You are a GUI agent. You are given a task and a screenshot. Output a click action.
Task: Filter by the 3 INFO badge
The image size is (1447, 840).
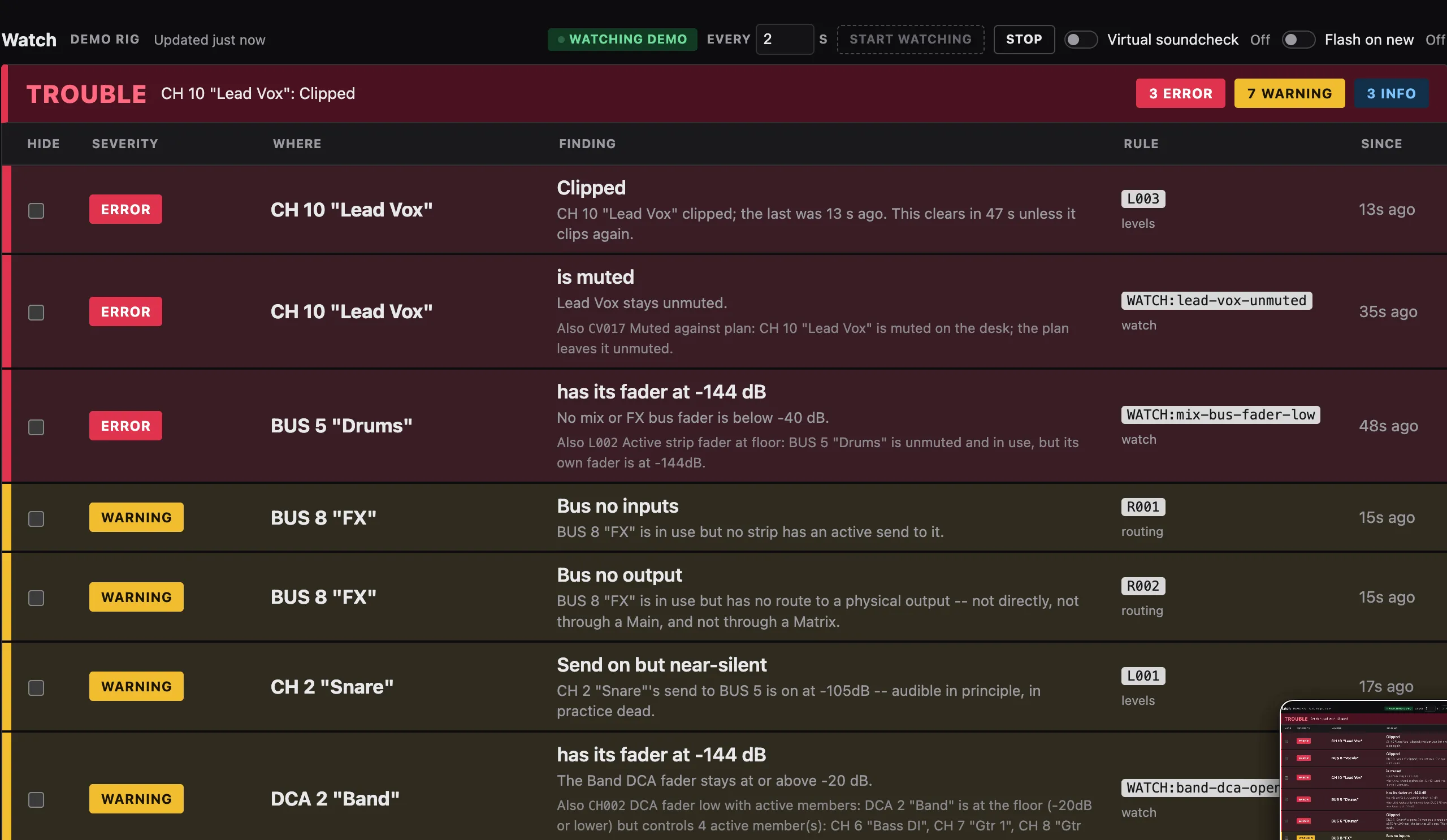1391,94
